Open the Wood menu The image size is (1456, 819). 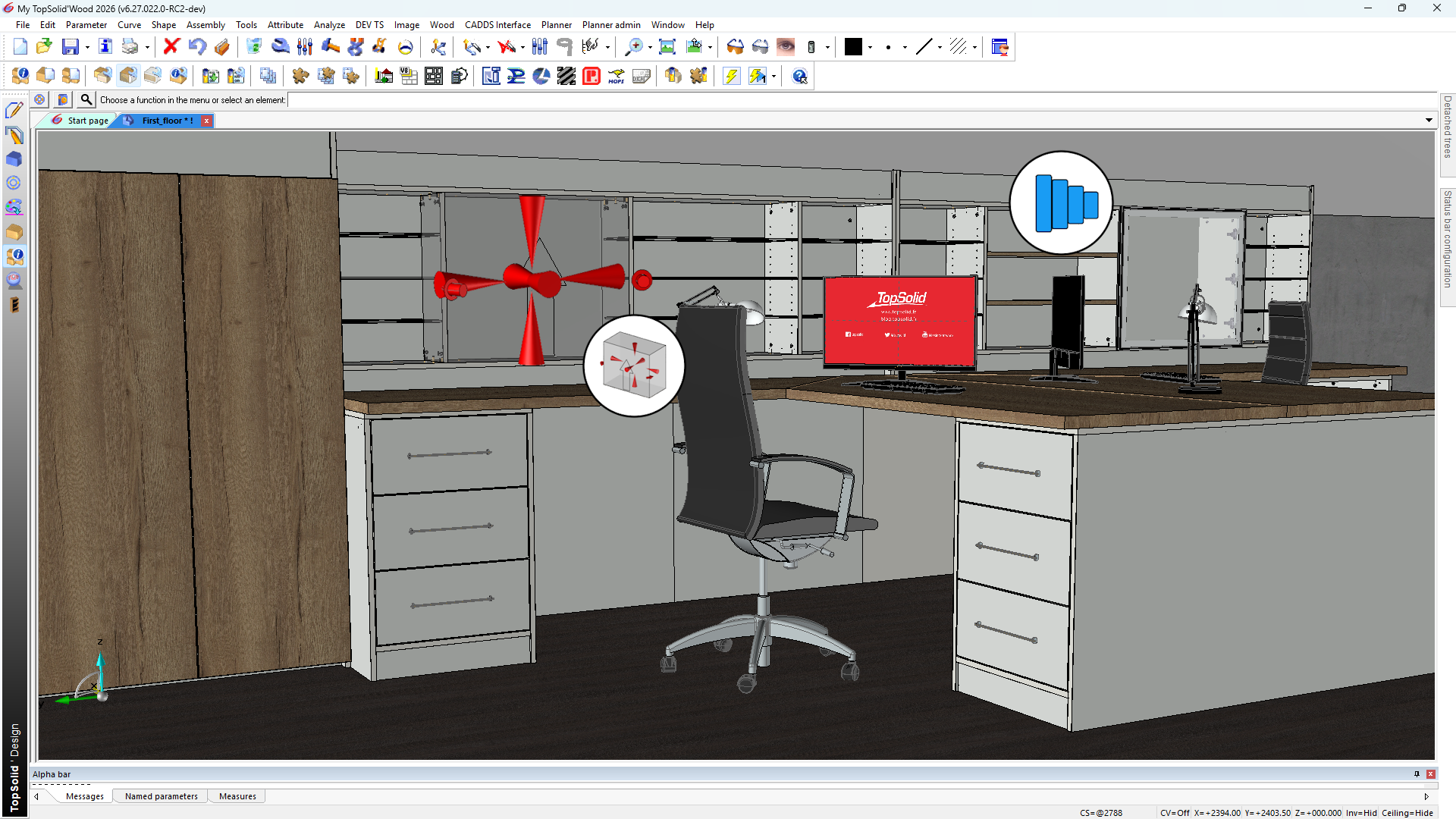click(441, 25)
